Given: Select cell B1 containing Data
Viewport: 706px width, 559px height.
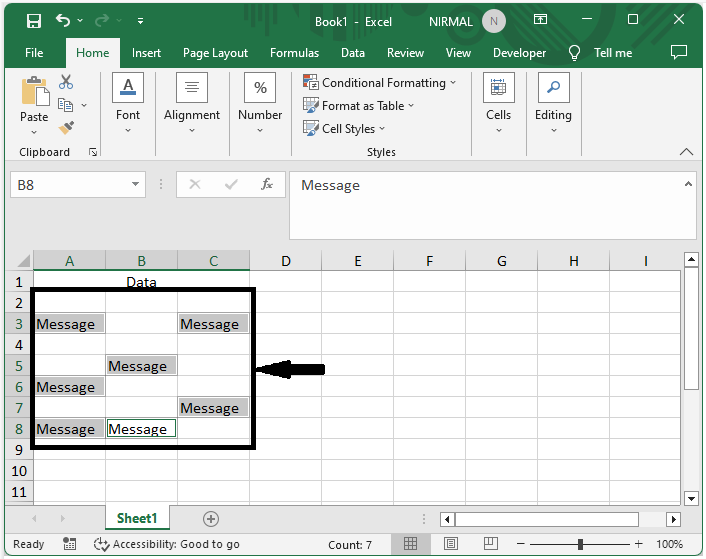Looking at the screenshot, I should point(141,282).
